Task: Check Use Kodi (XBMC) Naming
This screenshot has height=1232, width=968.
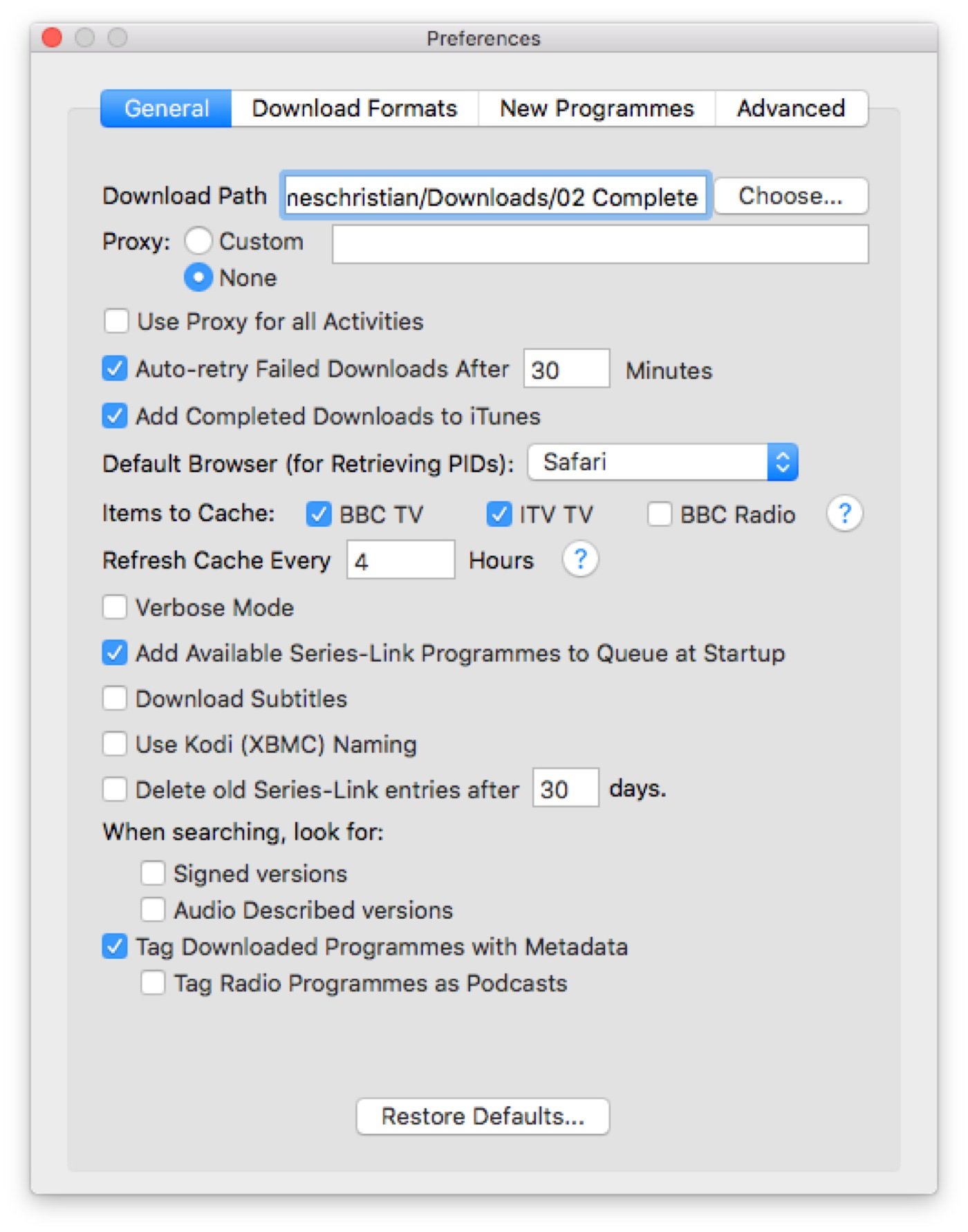Action: tap(115, 744)
